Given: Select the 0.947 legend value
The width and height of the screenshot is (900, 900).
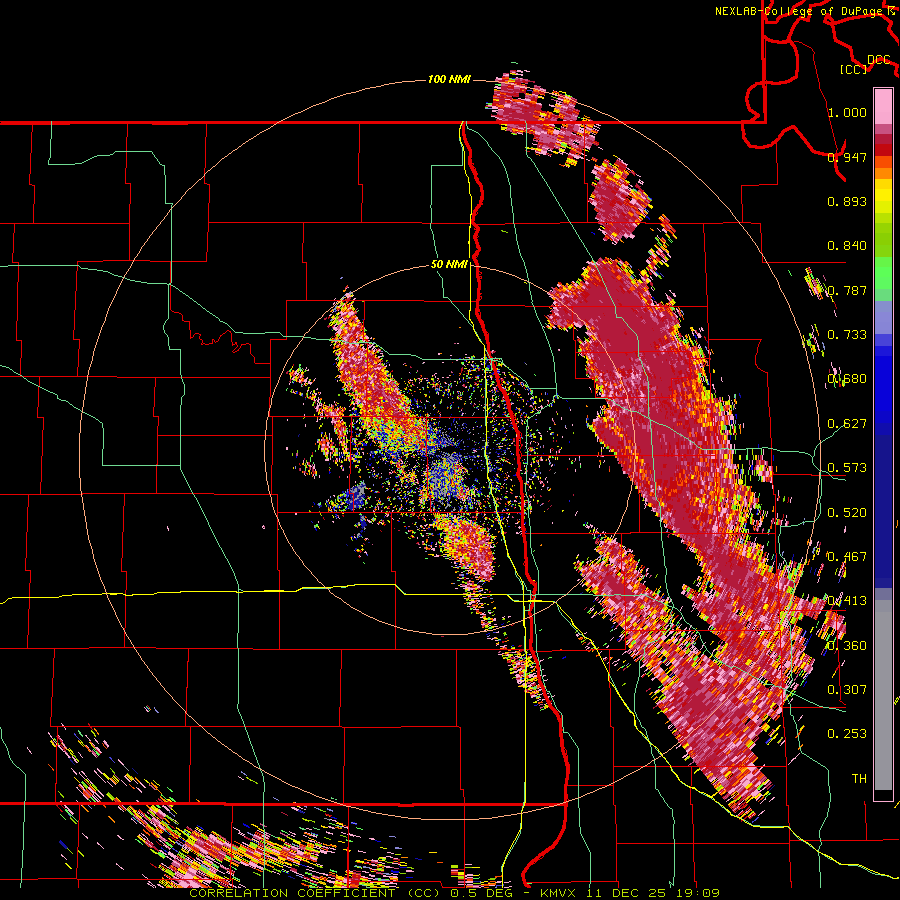Looking at the screenshot, I should tap(847, 157).
